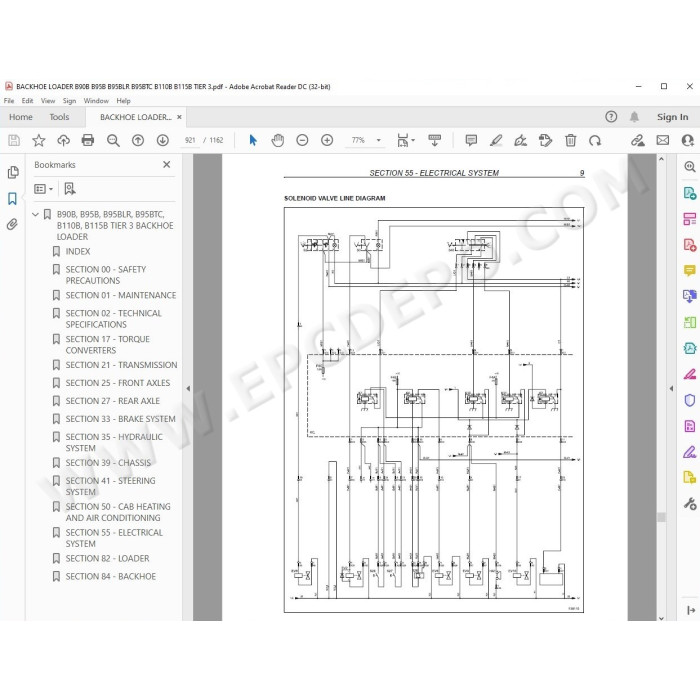Open the Window menu
The height and width of the screenshot is (700, 700).
[x=96, y=101]
